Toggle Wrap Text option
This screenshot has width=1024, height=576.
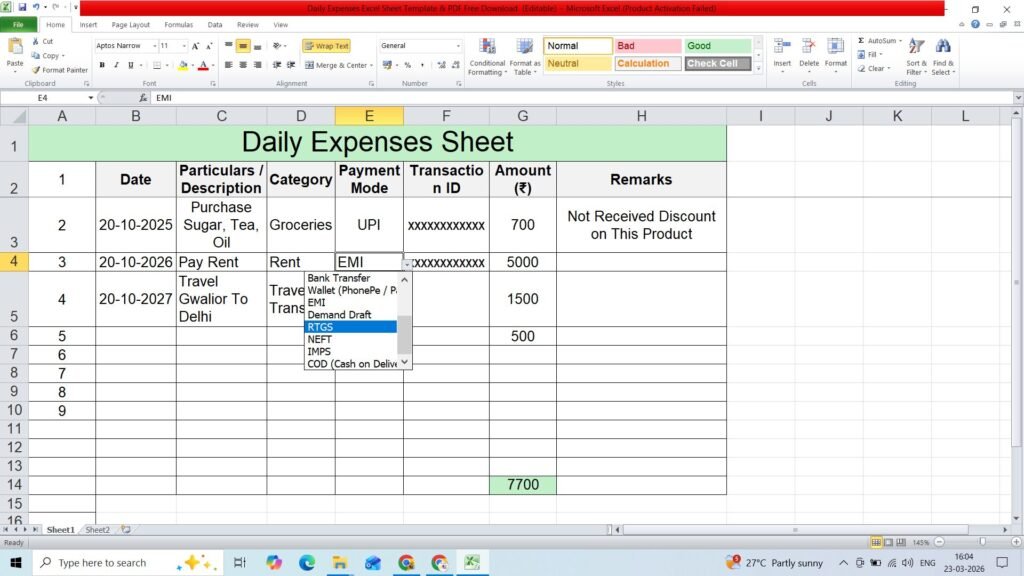(327, 46)
